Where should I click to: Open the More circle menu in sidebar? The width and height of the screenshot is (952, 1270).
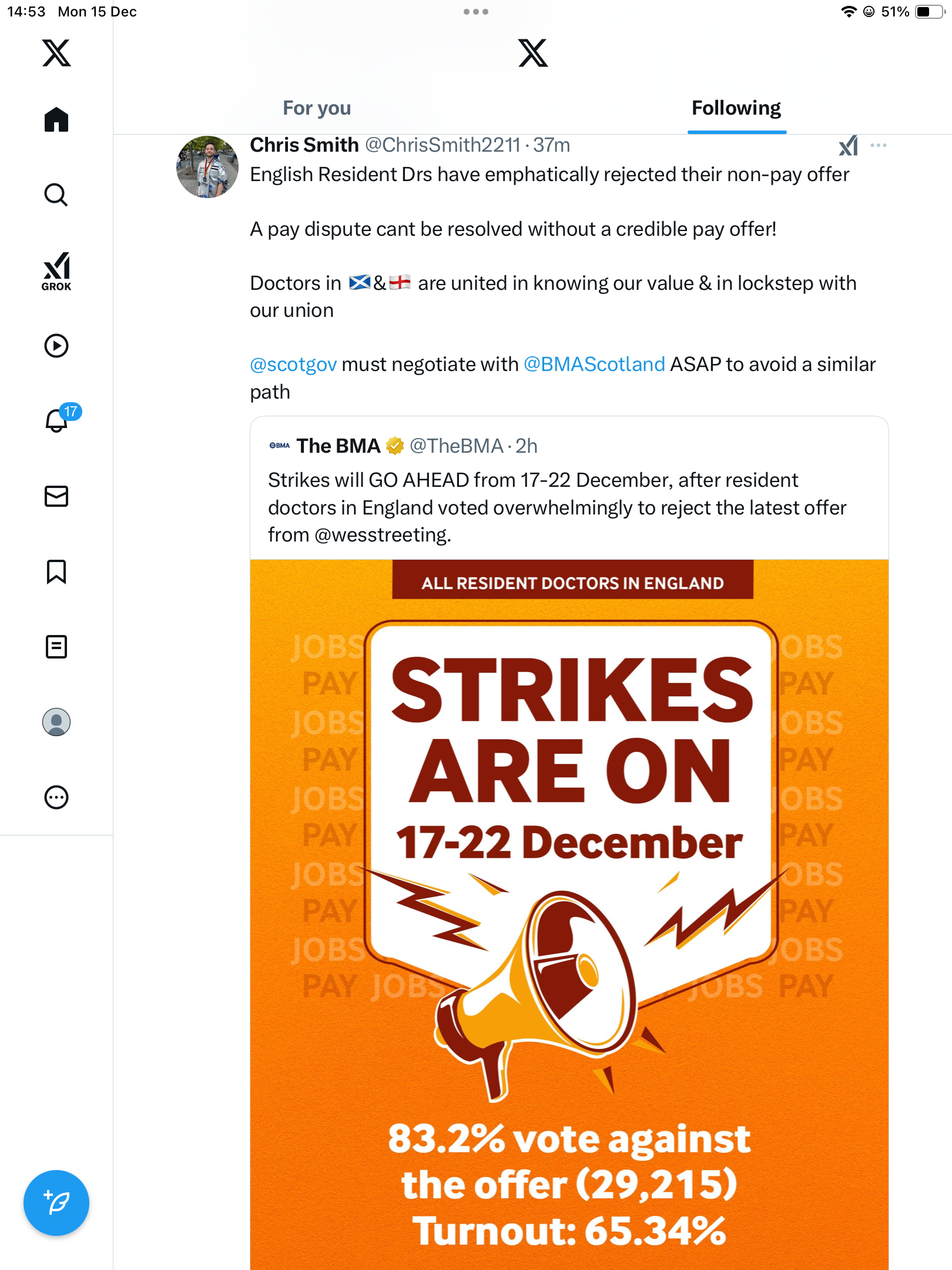pyautogui.click(x=56, y=797)
